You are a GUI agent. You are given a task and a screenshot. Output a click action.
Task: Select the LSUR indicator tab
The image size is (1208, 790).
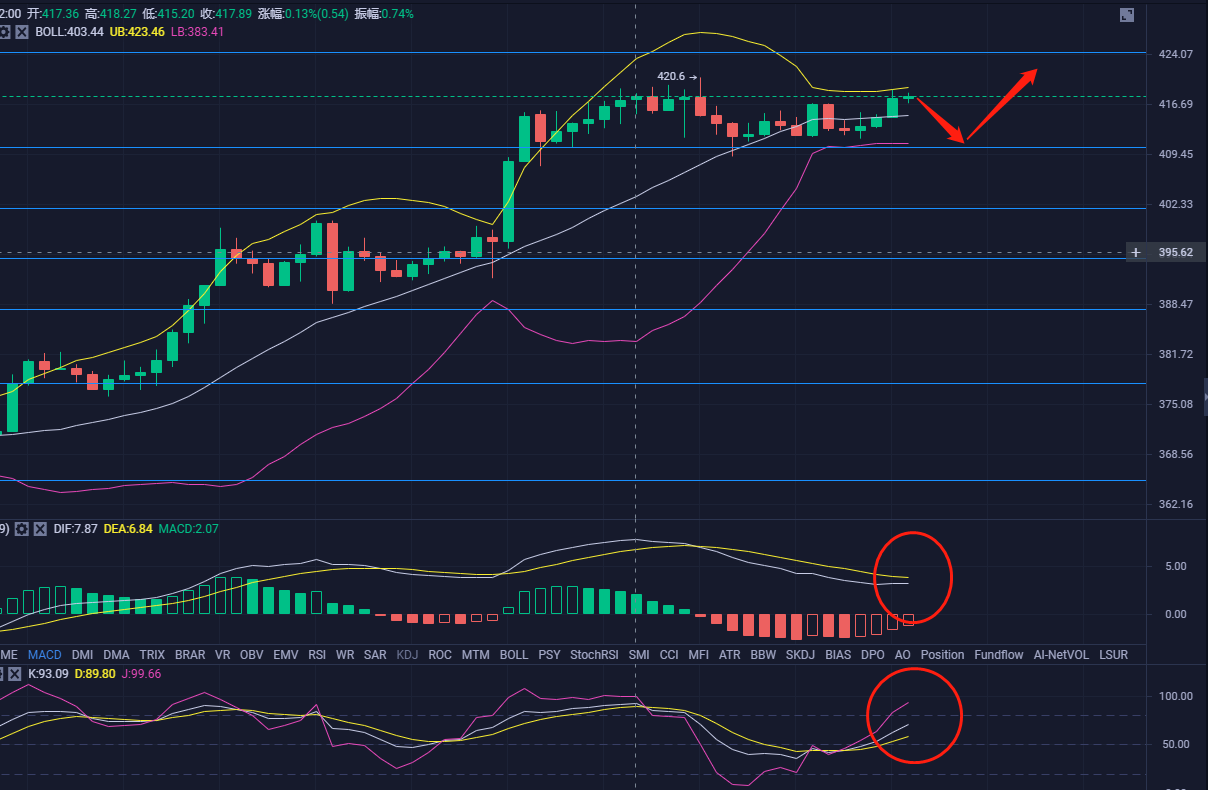(1113, 655)
